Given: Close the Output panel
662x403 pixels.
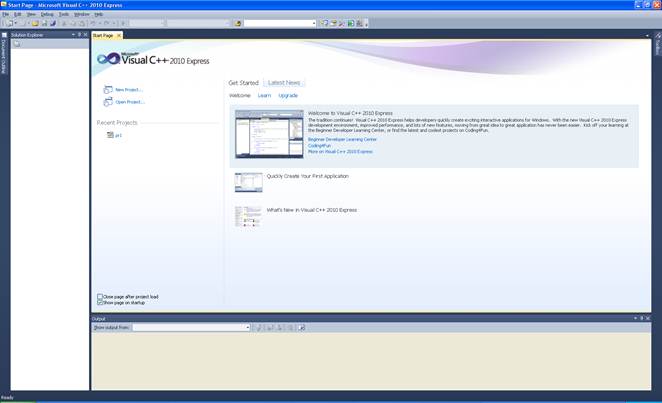Looking at the screenshot, I should pyautogui.click(x=648, y=318).
